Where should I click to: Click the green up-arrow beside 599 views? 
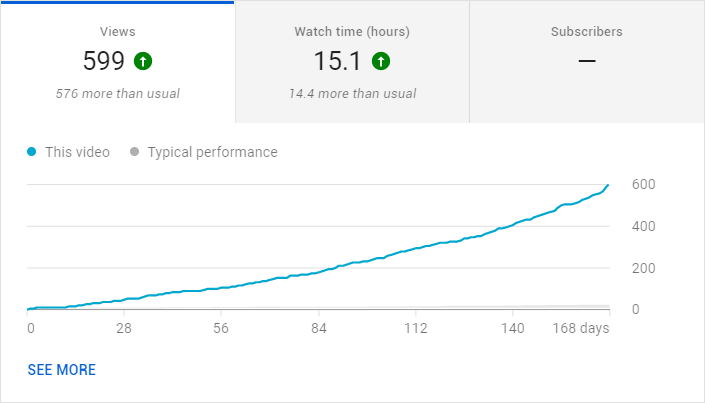143,61
